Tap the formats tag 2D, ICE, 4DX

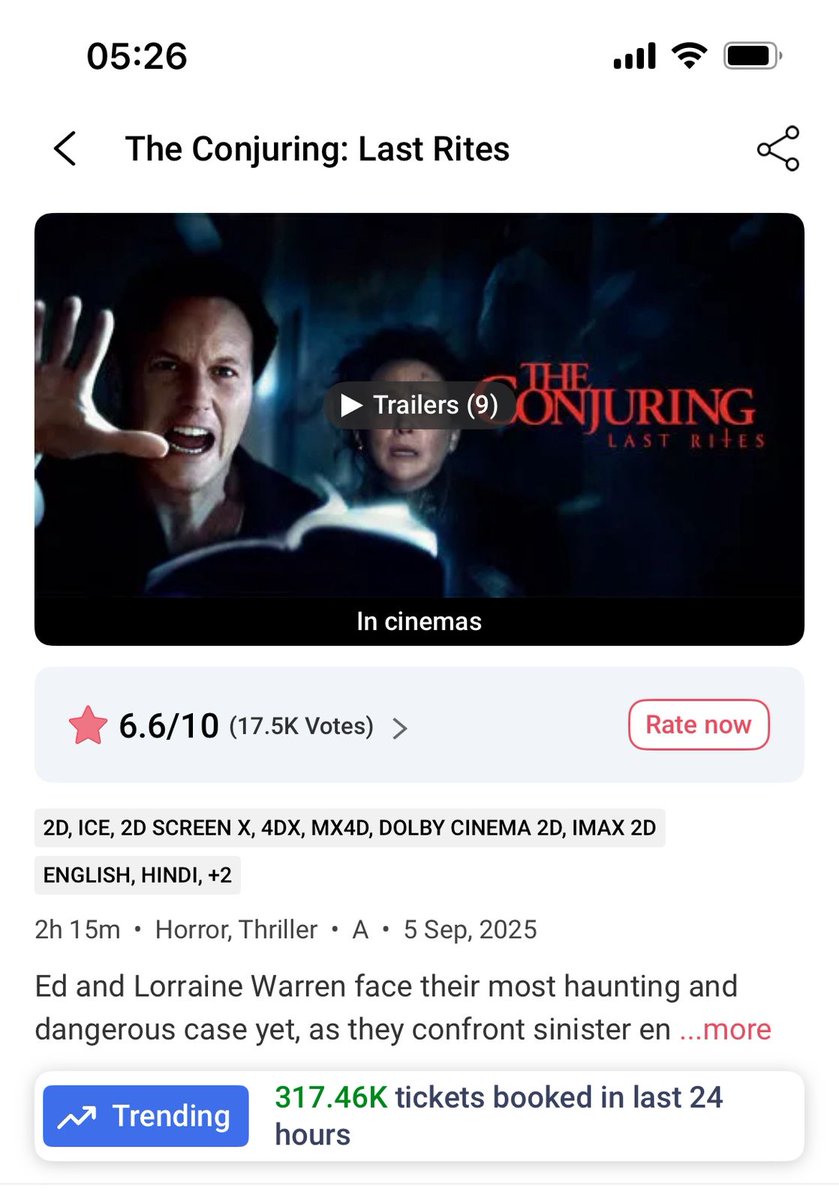click(350, 829)
